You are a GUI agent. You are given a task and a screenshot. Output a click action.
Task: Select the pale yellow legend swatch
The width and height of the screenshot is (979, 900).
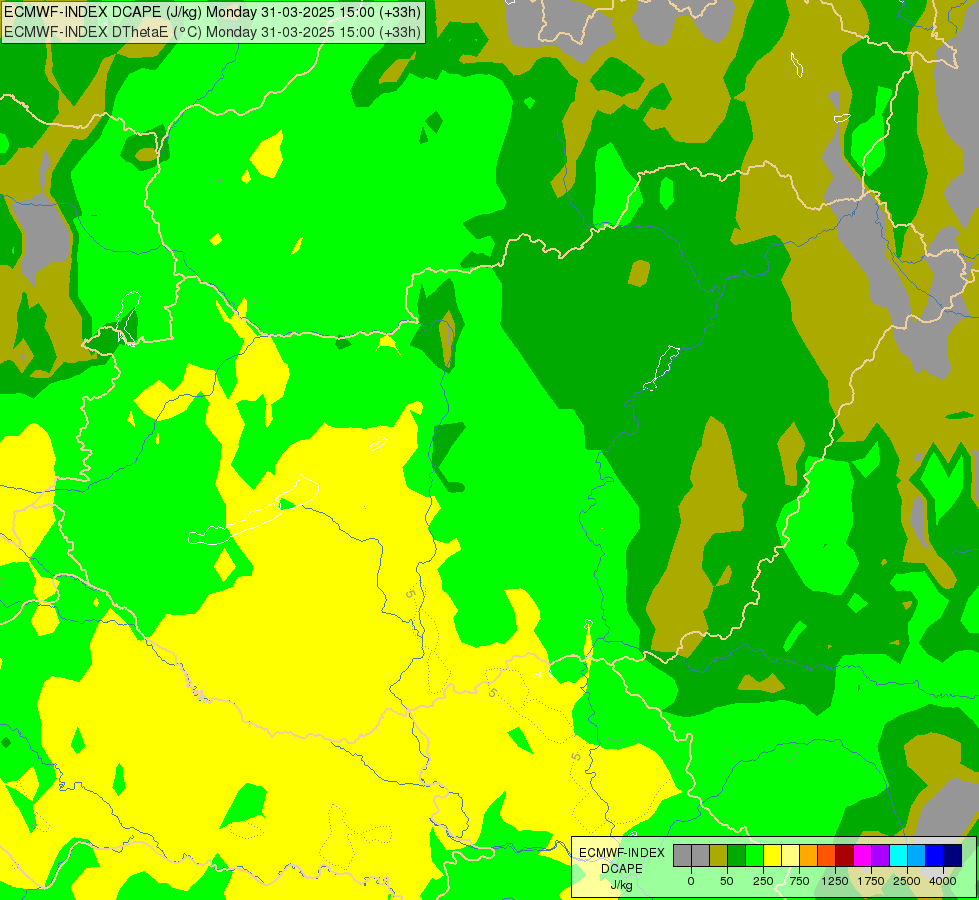pos(790,855)
